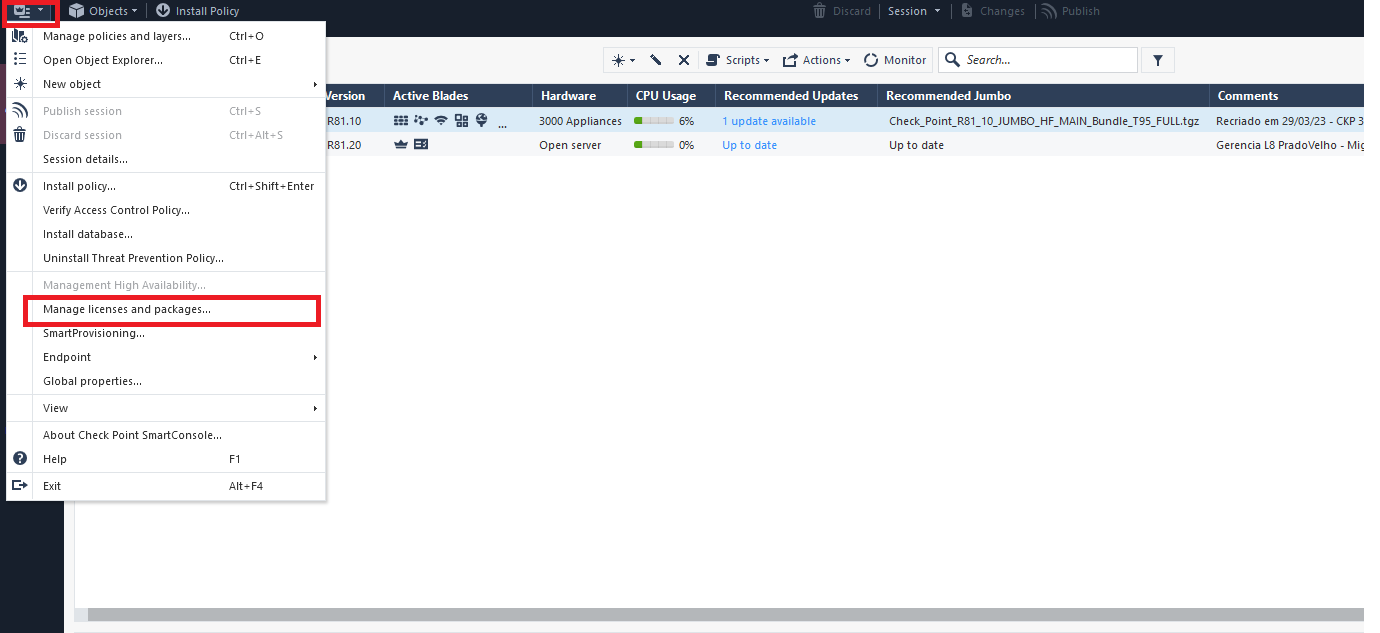Select the 3000 Appliances hardware cell
The height and width of the screenshot is (633, 1380).
click(580, 121)
